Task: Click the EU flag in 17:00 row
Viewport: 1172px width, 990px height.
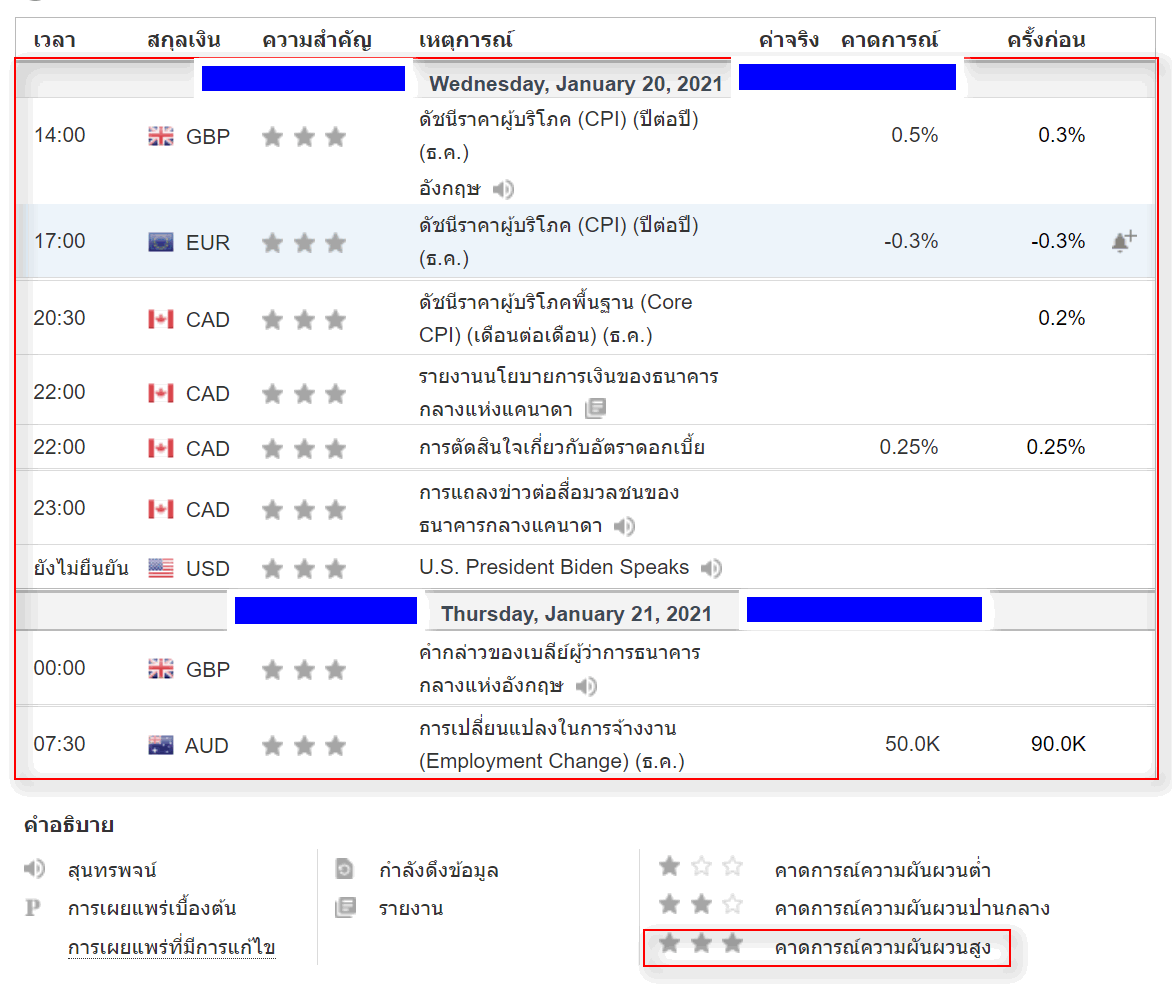Action: (161, 242)
